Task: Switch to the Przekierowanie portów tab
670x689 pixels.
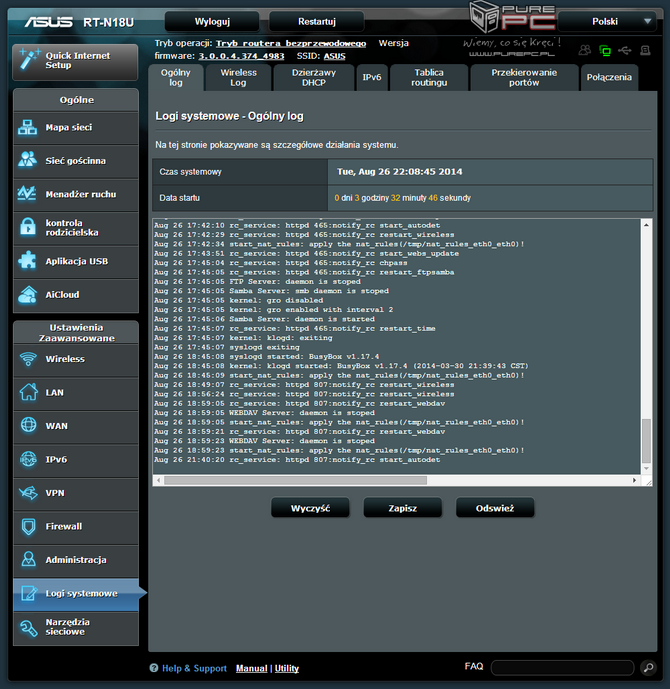Action: [x=524, y=77]
